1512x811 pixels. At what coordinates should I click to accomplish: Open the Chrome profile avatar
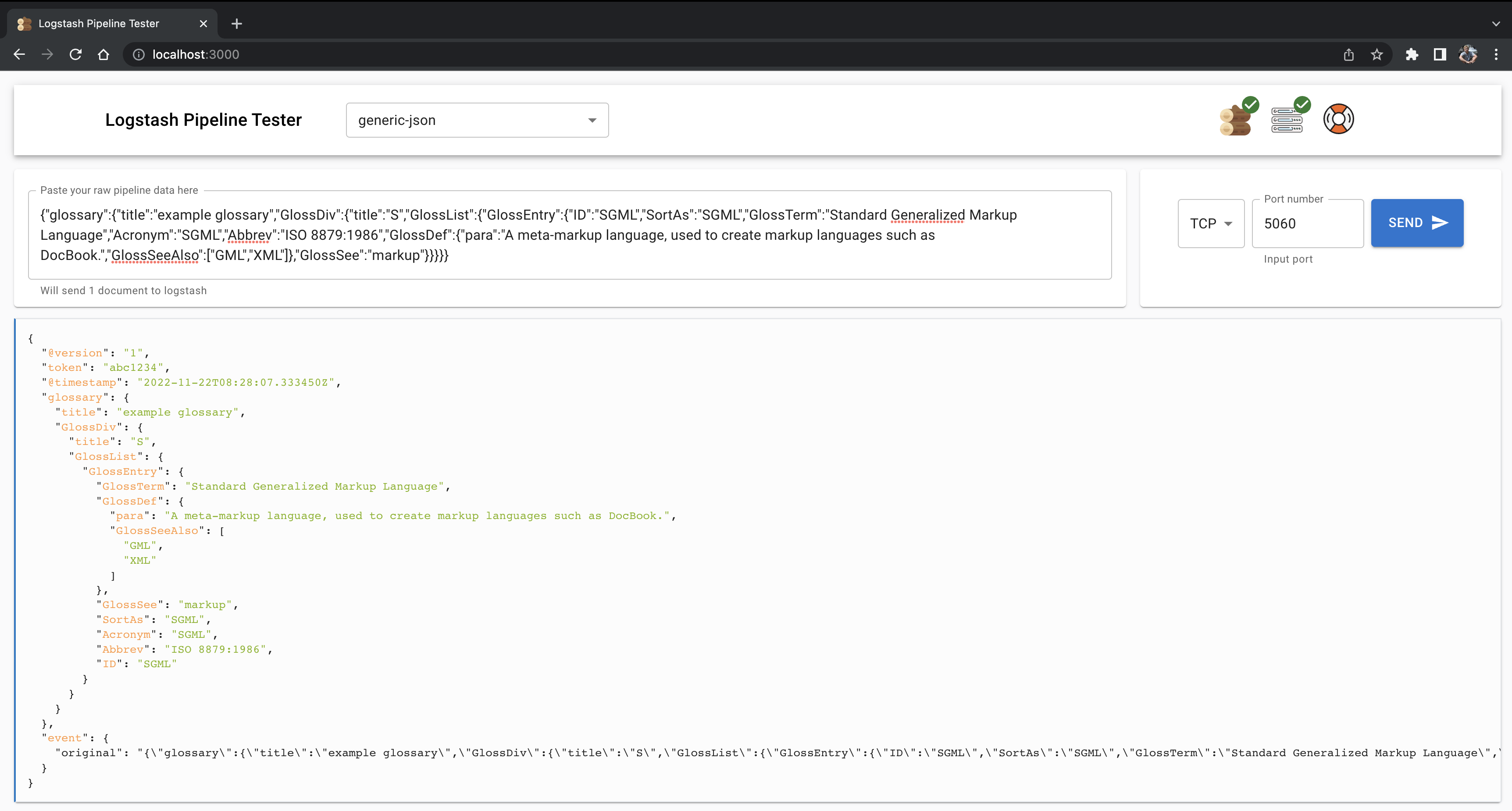1467,54
